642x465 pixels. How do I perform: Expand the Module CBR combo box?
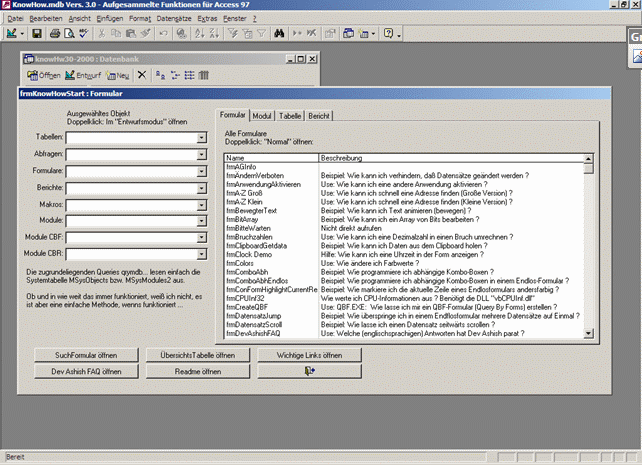pyautogui.click(x=201, y=254)
